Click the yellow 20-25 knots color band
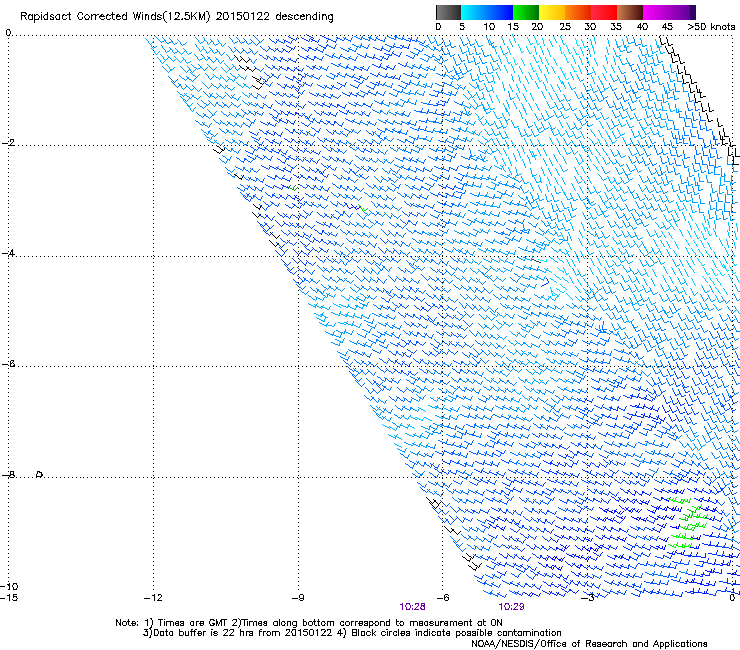Image resolution: width=740 pixels, height=650 pixels. [x=552, y=12]
